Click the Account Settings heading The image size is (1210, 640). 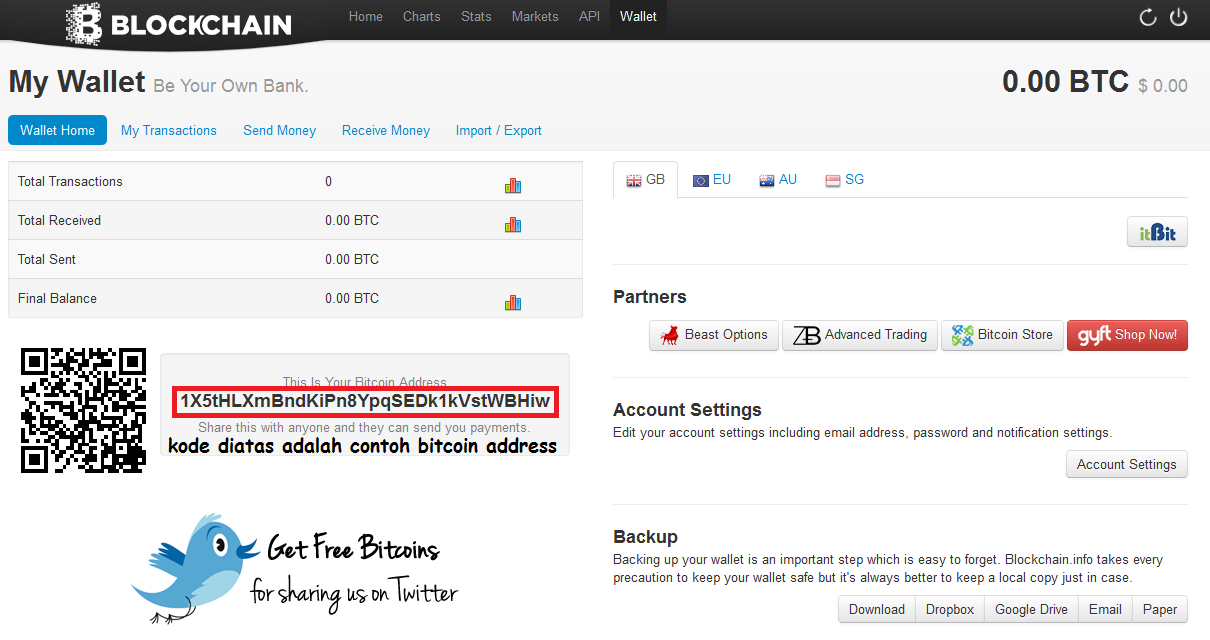[687, 410]
